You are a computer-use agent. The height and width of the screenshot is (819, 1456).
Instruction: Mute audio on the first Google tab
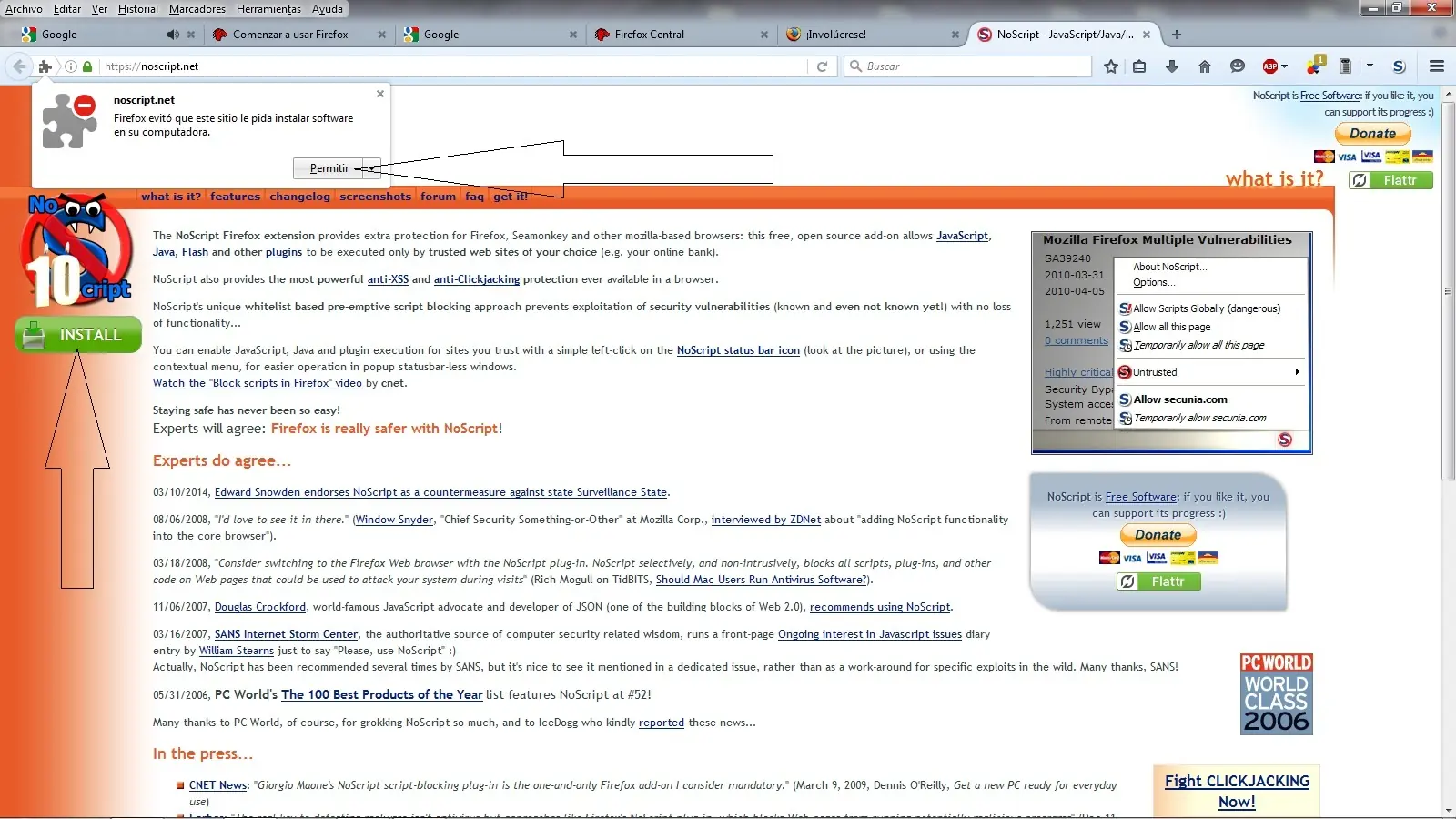coord(173,35)
